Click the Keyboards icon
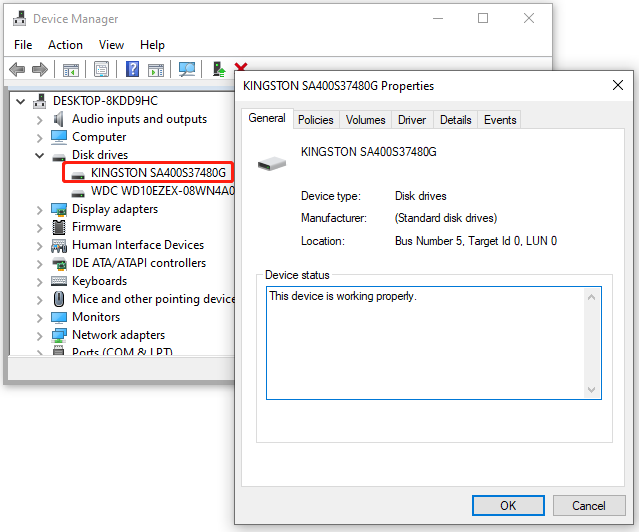639x532 pixels. point(59,281)
